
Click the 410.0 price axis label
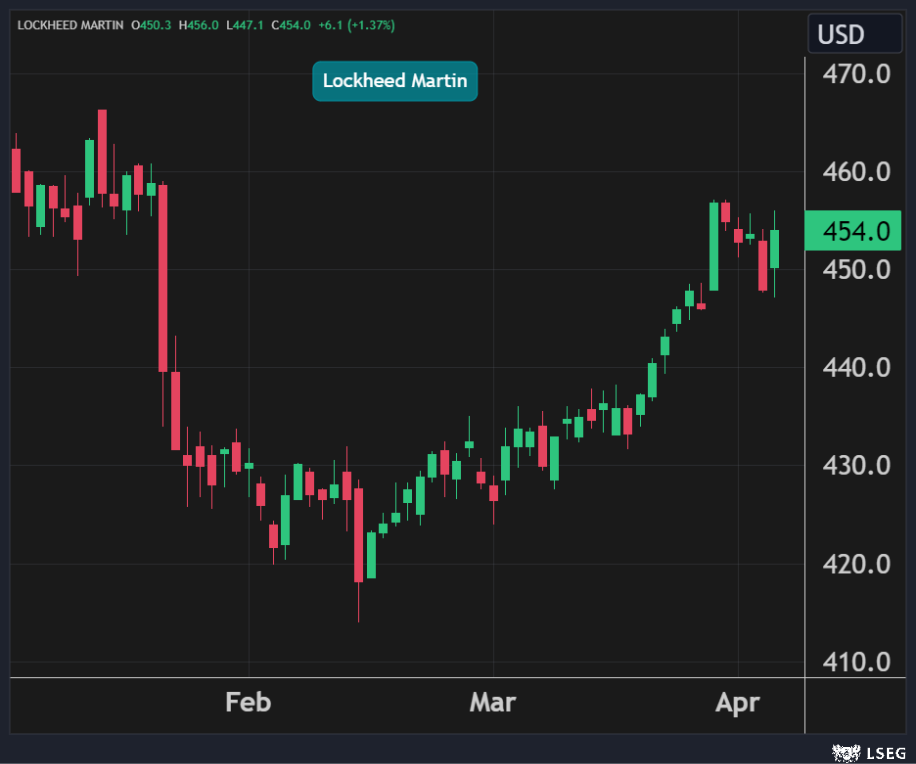tap(856, 662)
